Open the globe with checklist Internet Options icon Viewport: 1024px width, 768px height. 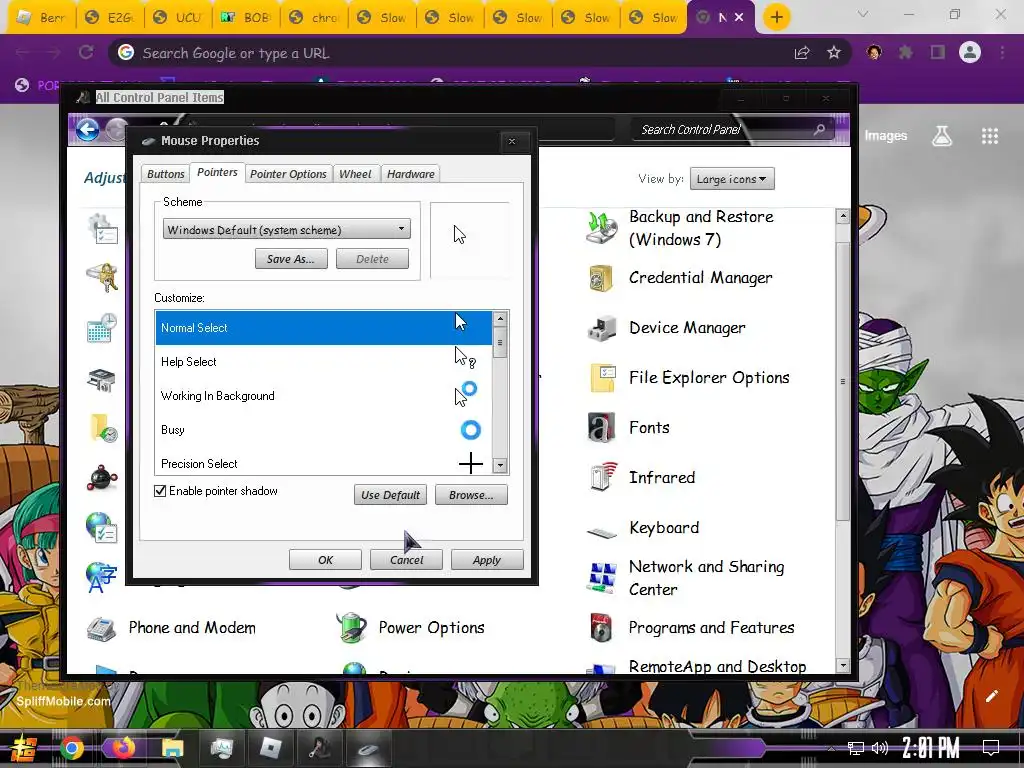coord(101,528)
